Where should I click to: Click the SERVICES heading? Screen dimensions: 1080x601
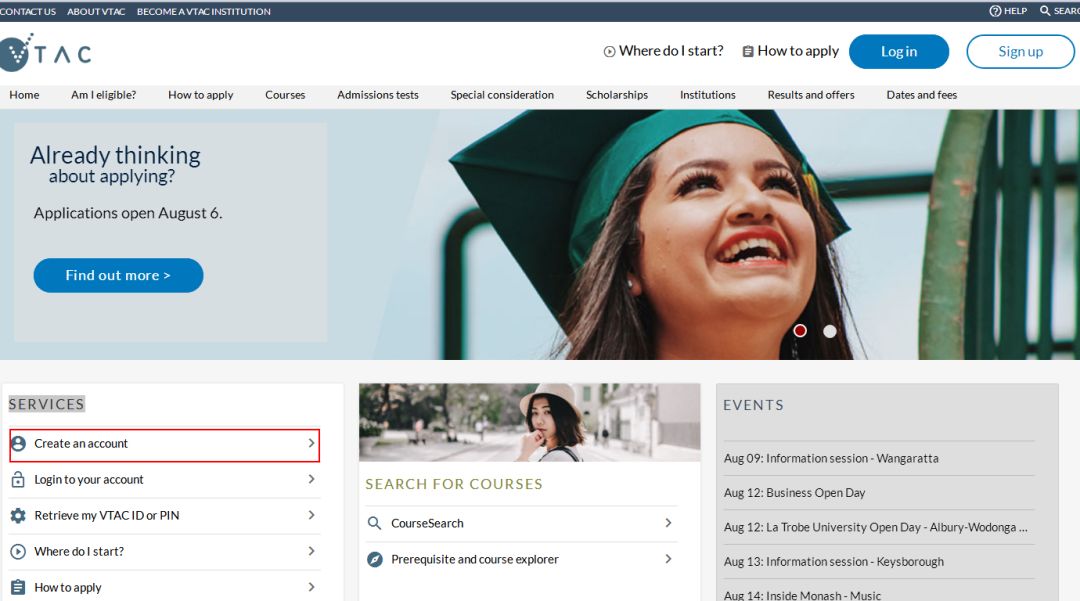tap(46, 404)
